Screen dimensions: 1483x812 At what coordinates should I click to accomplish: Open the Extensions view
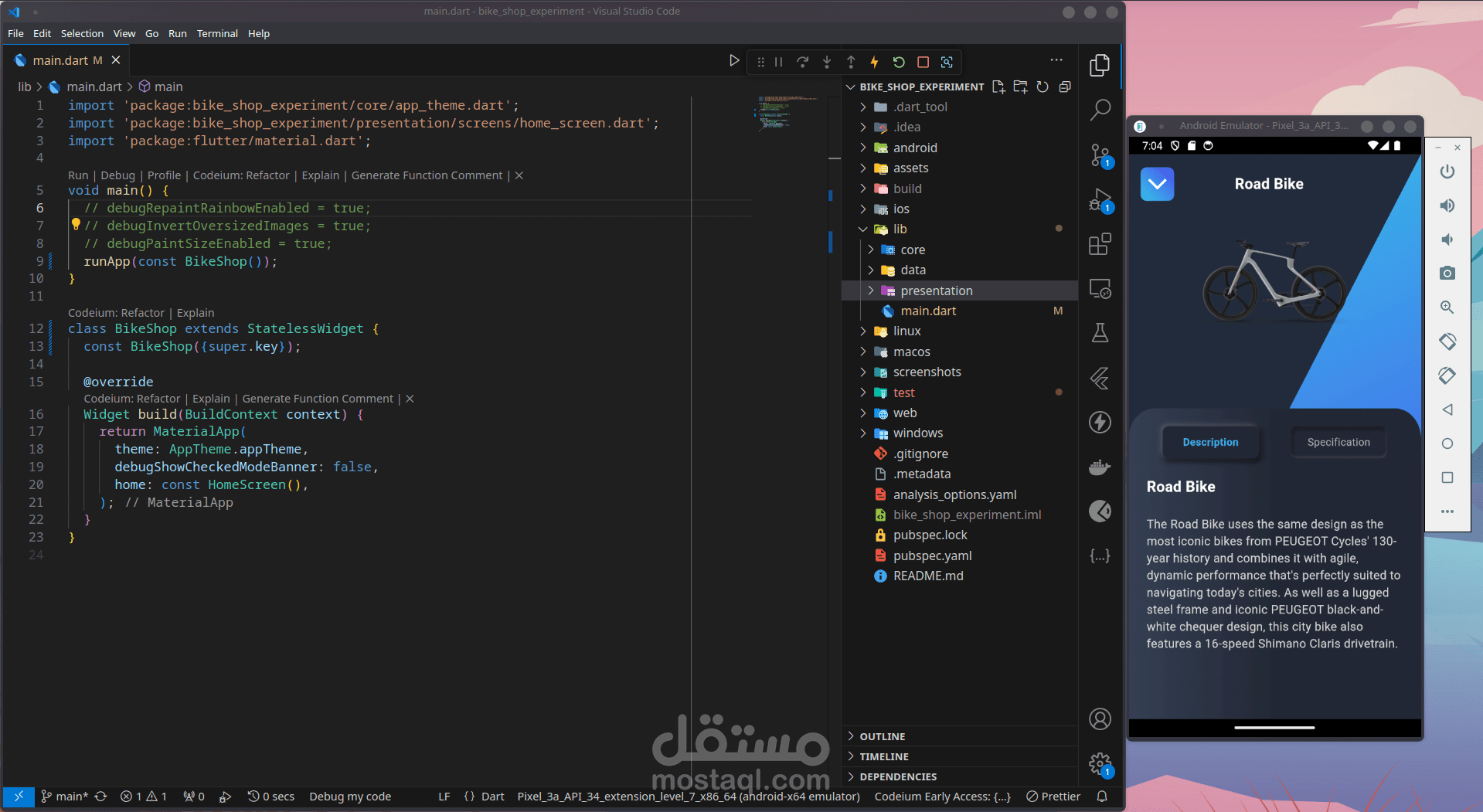point(1100,244)
